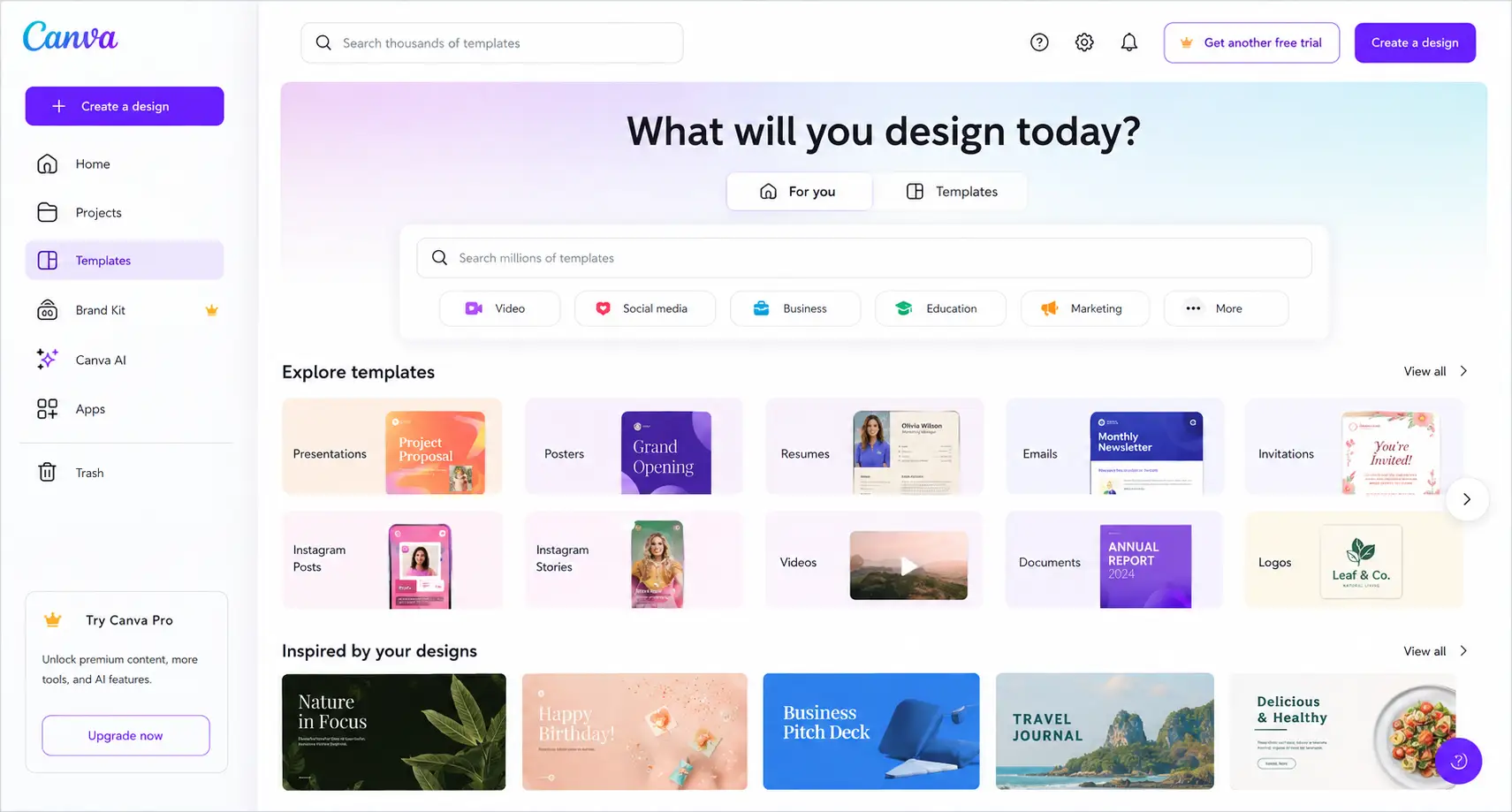Click chevron beside Explore templates View all
This screenshot has width=1512, height=812.
[x=1463, y=371]
